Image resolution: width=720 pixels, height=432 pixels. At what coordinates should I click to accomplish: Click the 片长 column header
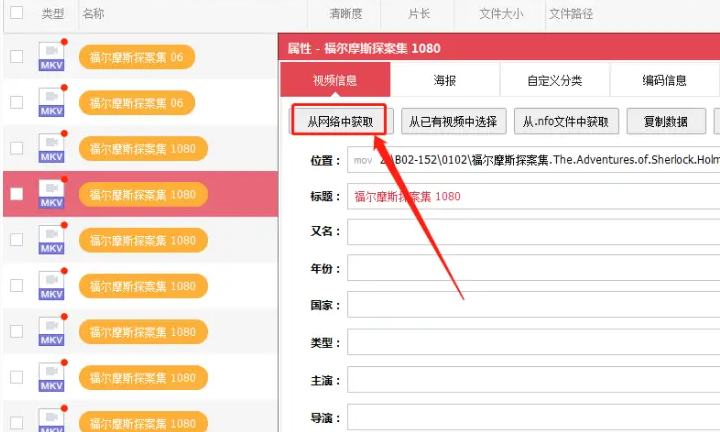pyautogui.click(x=419, y=14)
